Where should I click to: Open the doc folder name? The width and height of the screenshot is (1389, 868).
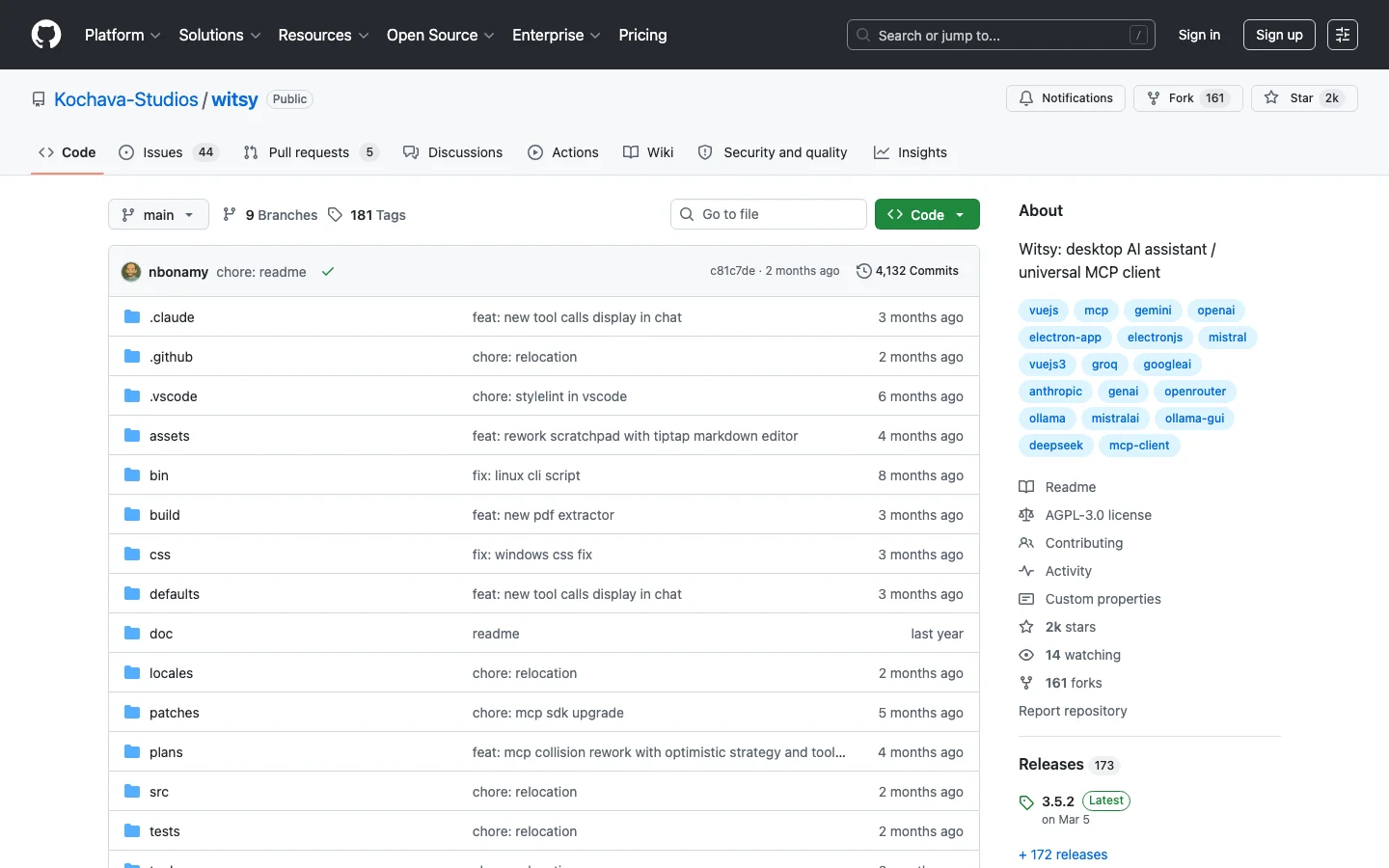click(x=161, y=634)
